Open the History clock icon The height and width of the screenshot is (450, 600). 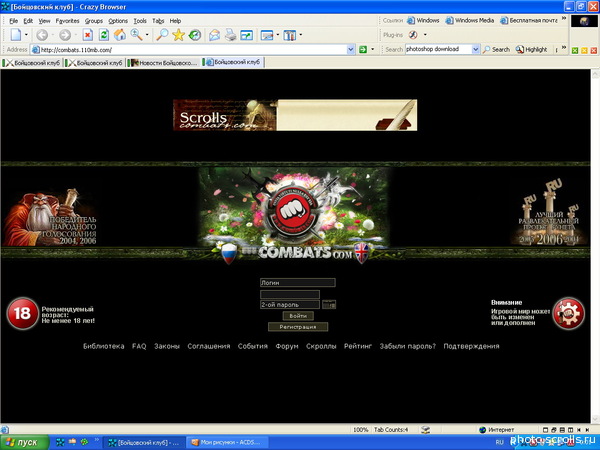point(195,35)
